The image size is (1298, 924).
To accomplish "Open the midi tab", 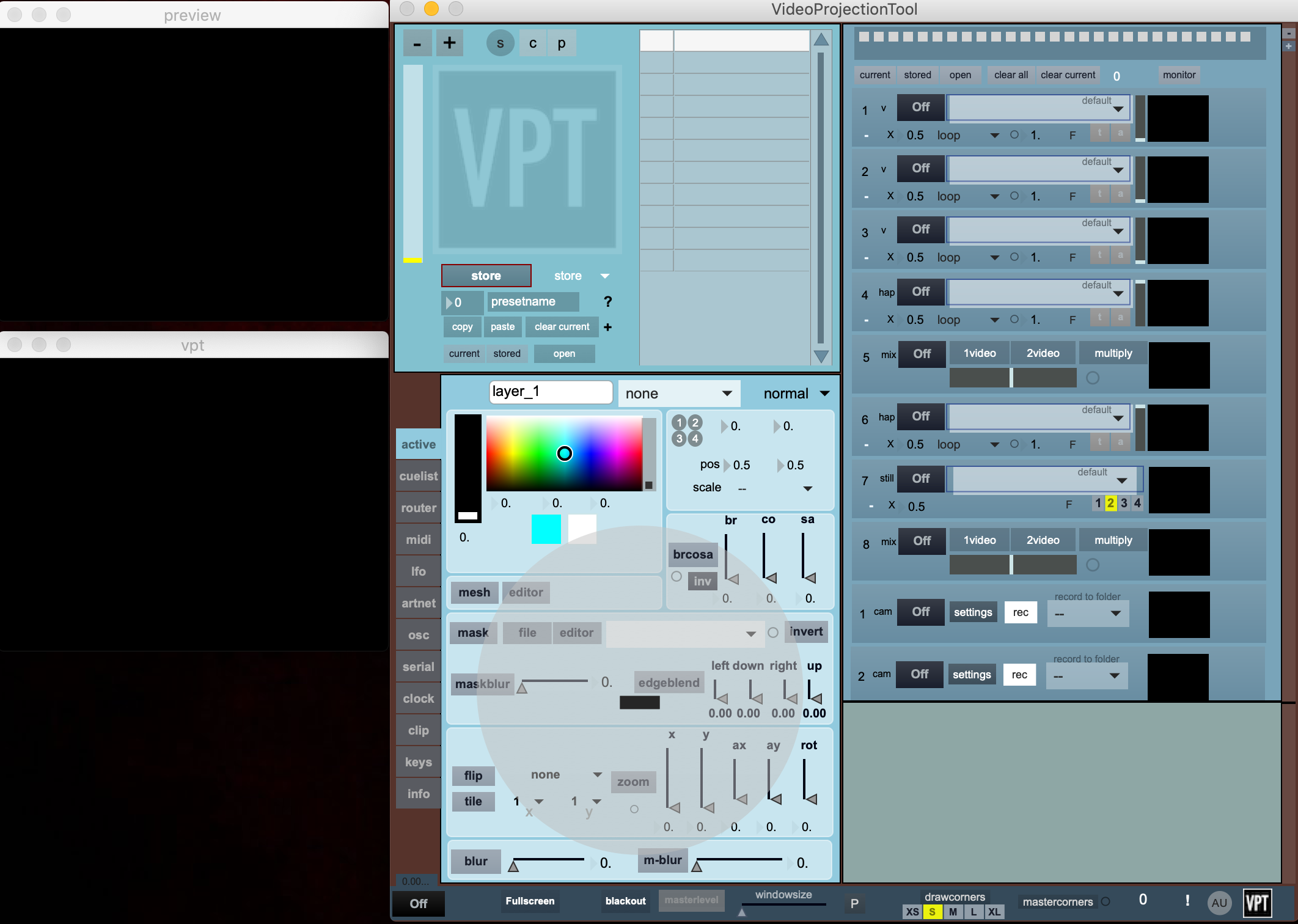I will (x=418, y=540).
